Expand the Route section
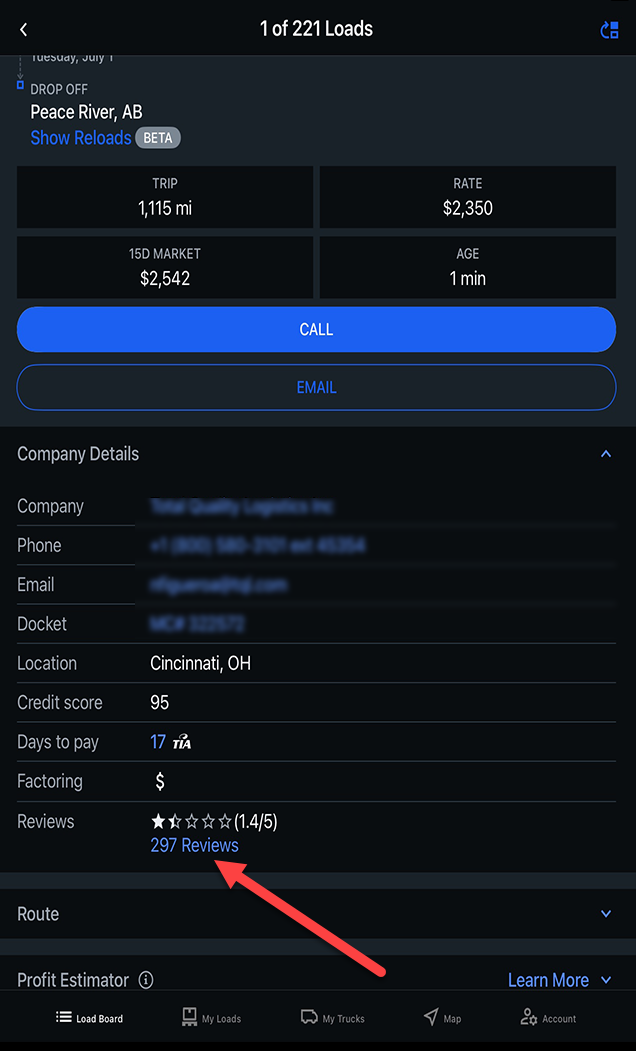The image size is (636, 1051). [605, 914]
